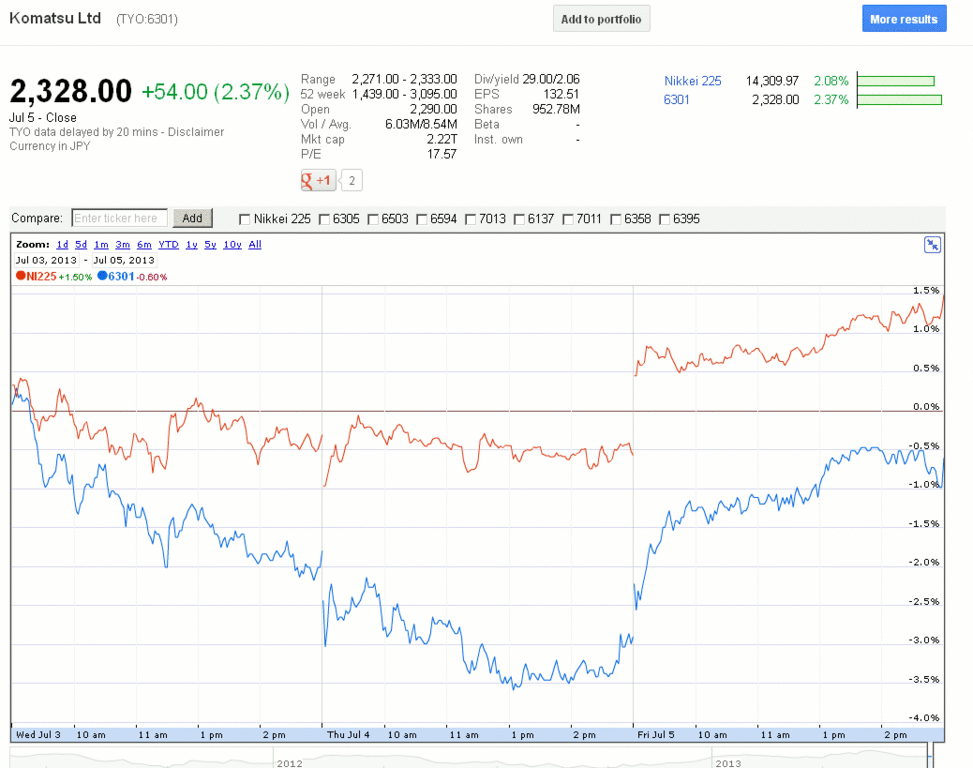The height and width of the screenshot is (768, 973).
Task: Select the 1y zoom range
Action: click(x=192, y=244)
